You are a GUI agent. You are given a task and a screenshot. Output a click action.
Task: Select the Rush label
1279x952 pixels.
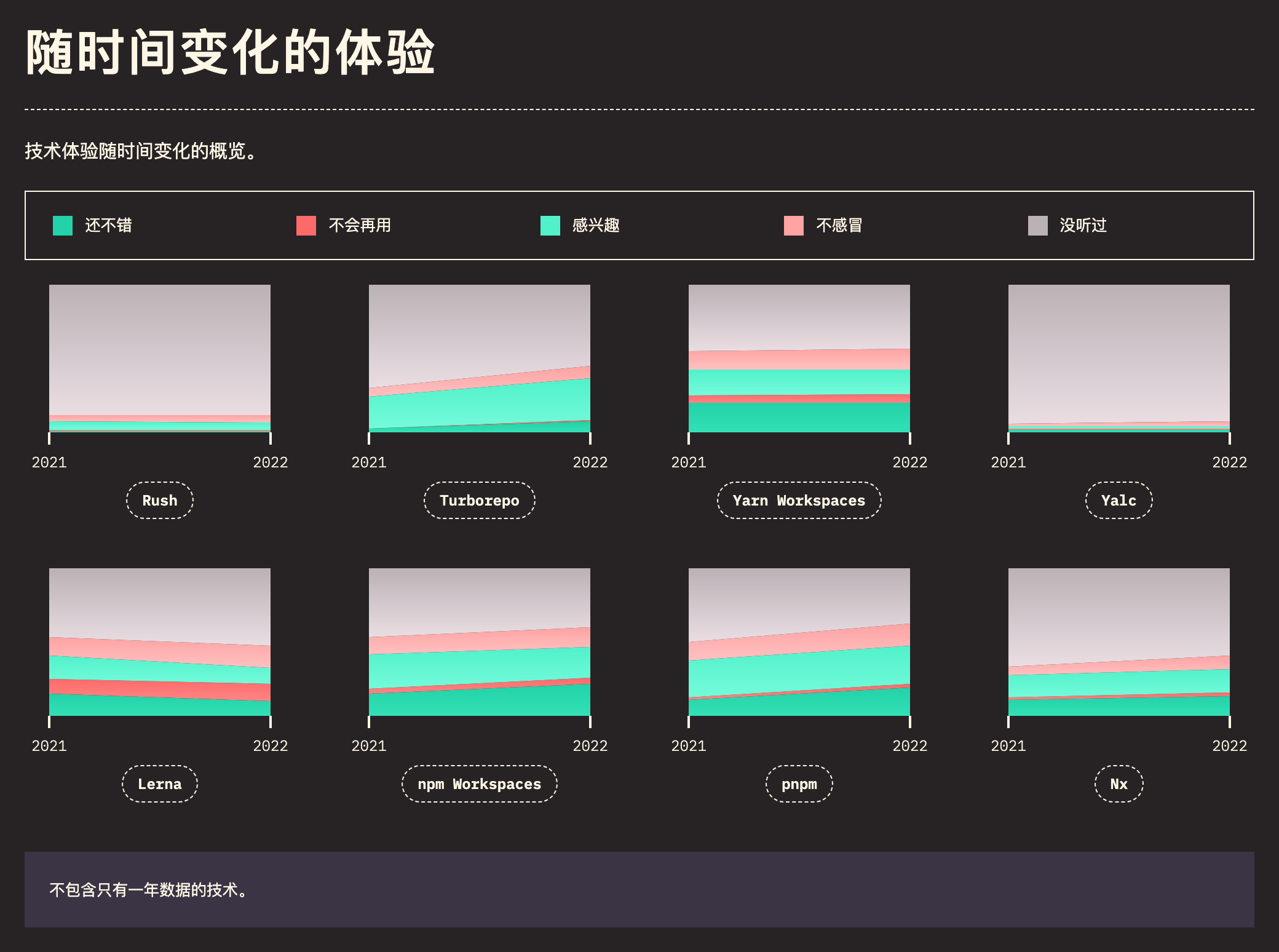pos(159,500)
